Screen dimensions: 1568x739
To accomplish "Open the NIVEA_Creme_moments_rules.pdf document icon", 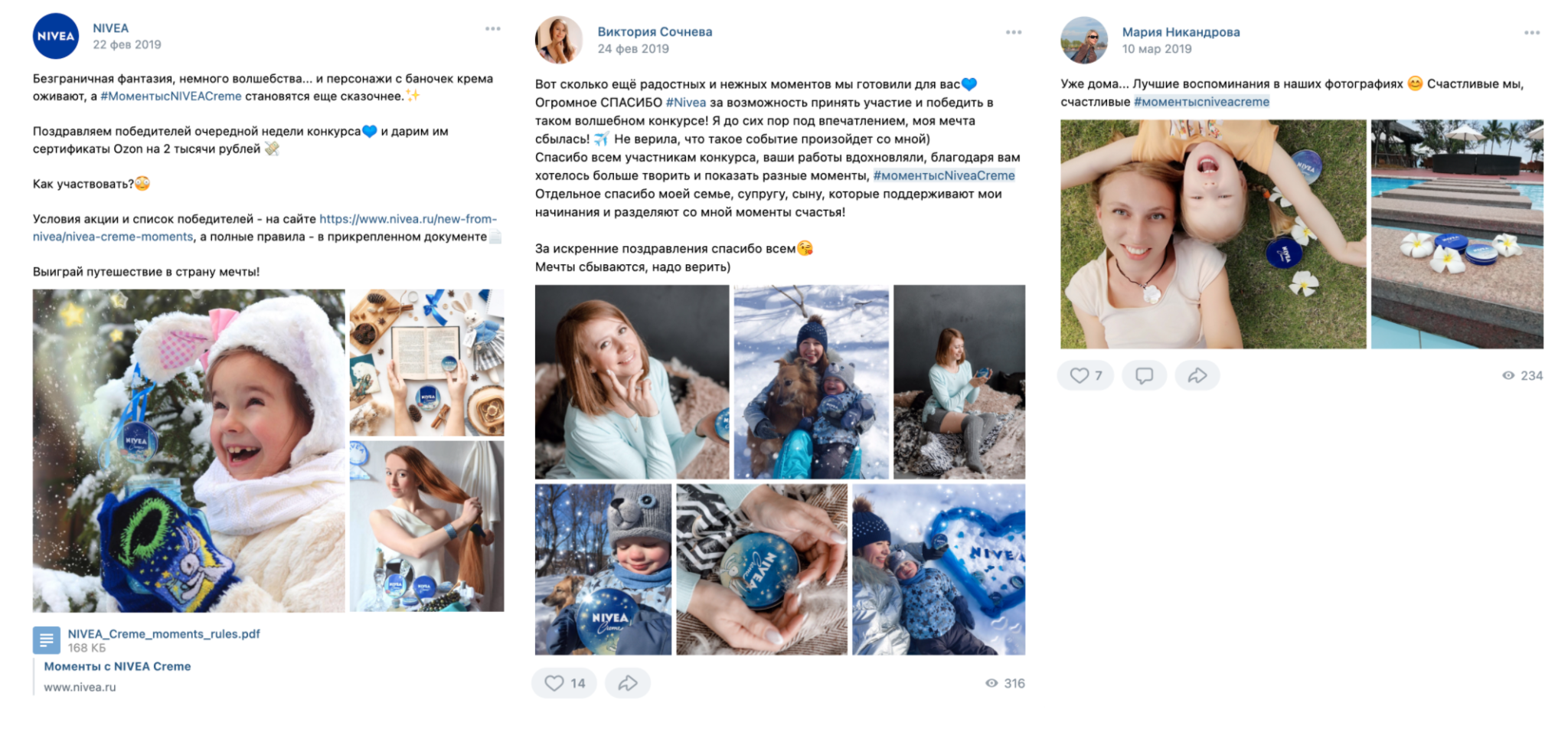I will point(46,639).
